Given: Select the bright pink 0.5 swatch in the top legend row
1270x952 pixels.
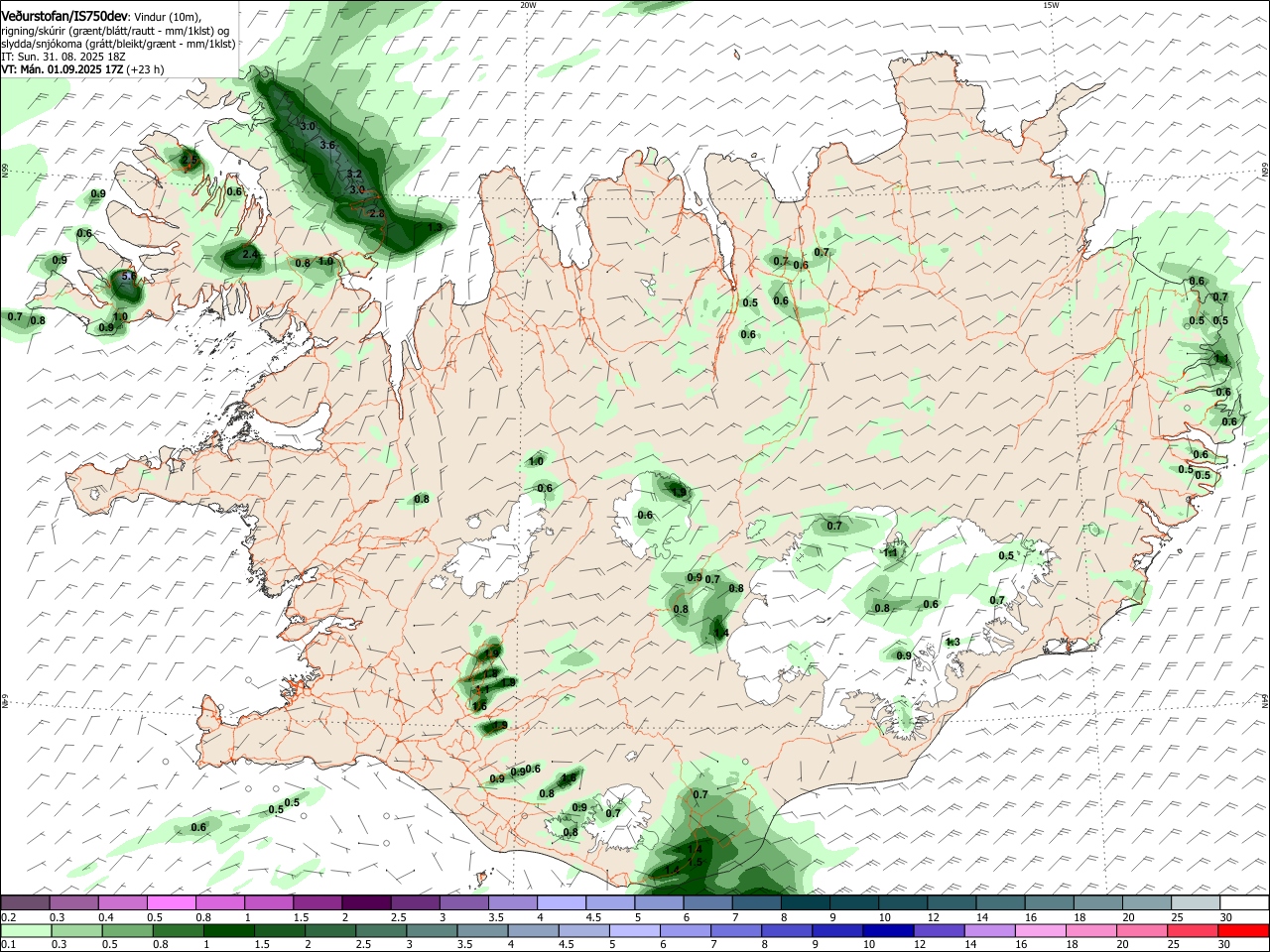Looking at the screenshot, I should click(171, 903).
